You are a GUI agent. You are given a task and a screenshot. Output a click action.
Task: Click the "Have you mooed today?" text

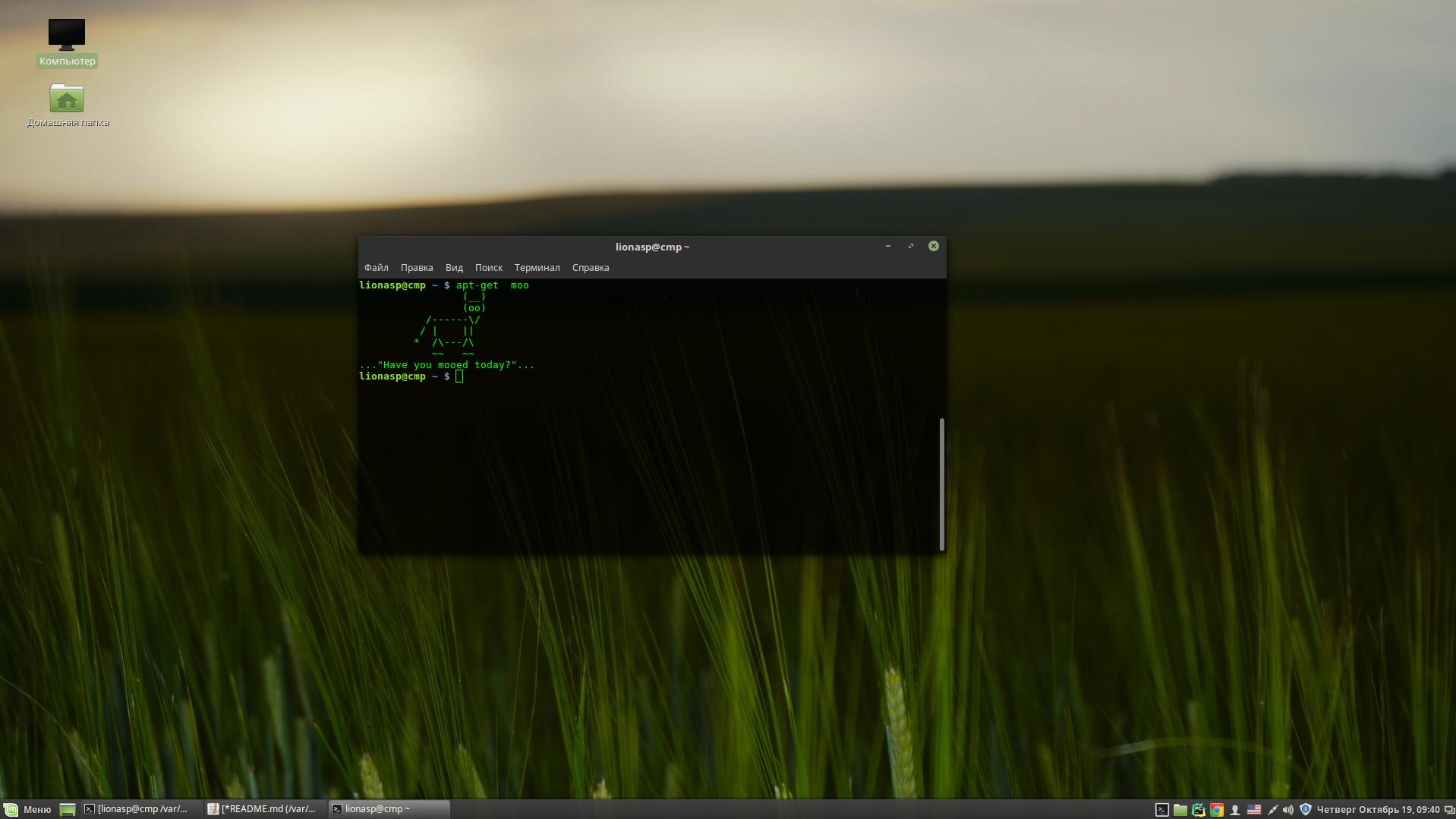(446, 365)
